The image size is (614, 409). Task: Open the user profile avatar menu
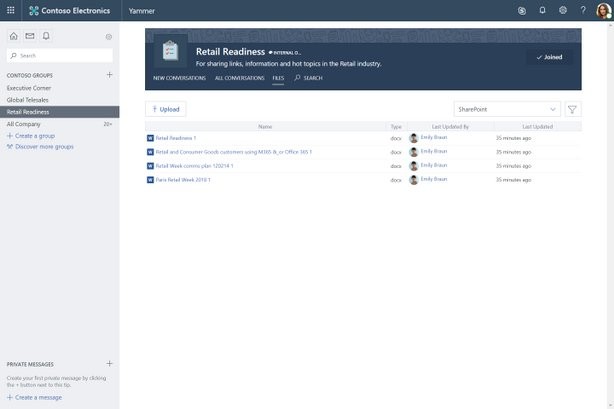603,10
